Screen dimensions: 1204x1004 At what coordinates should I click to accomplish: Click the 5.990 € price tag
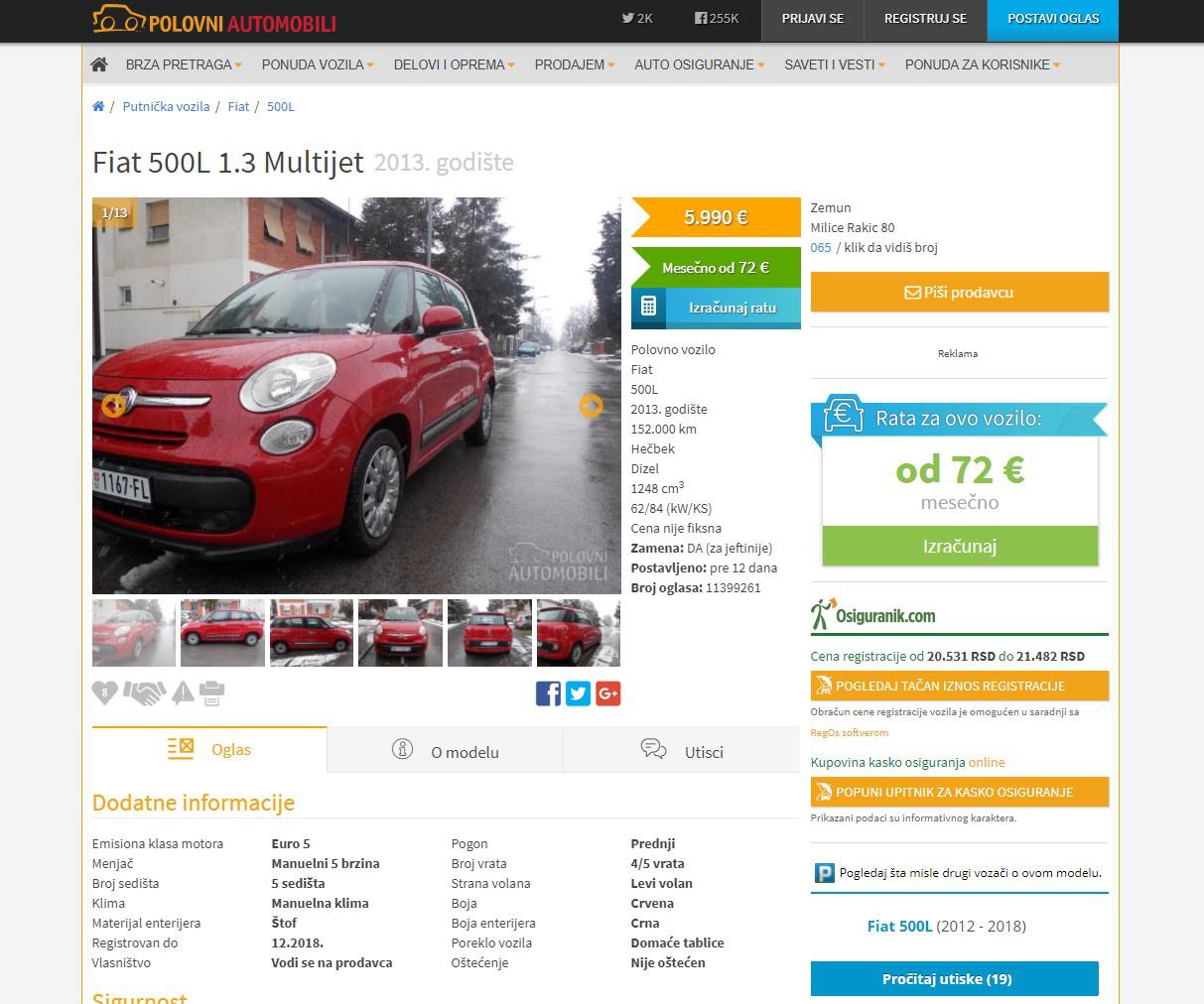coord(716,217)
